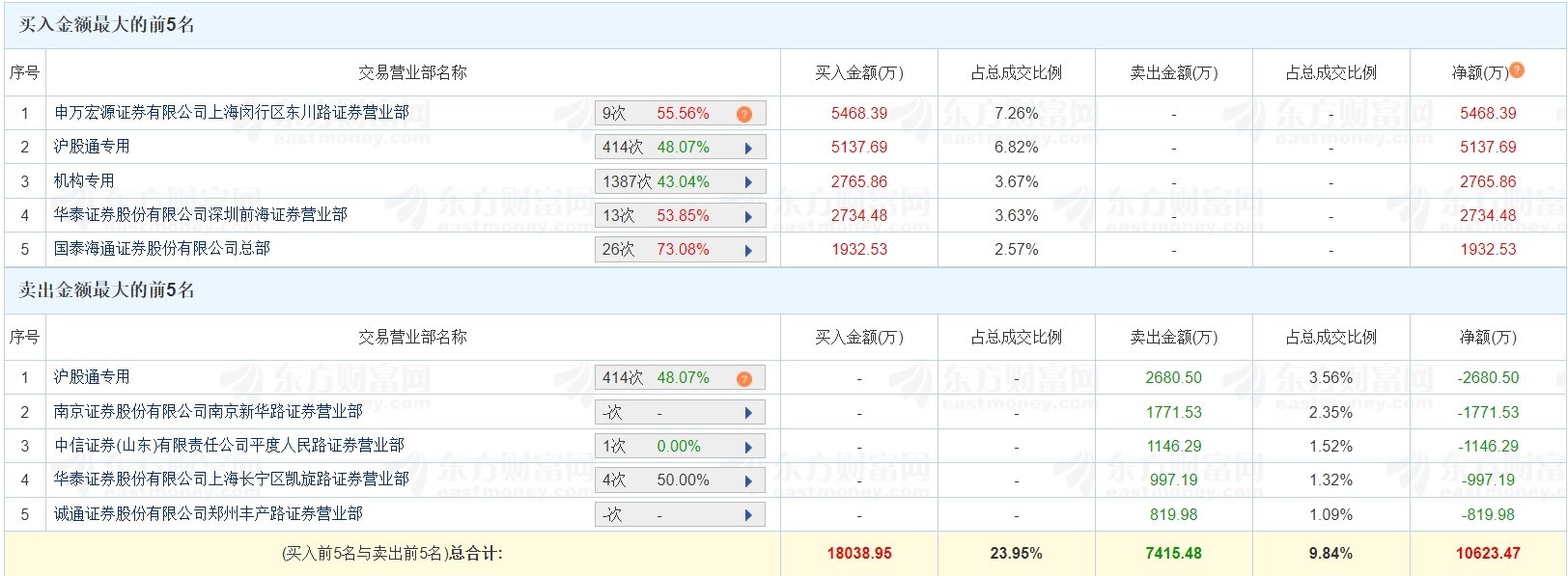This screenshot has width=1568, height=576.
Task: Select buy amount 1932.53 cell
Action: click(x=859, y=250)
